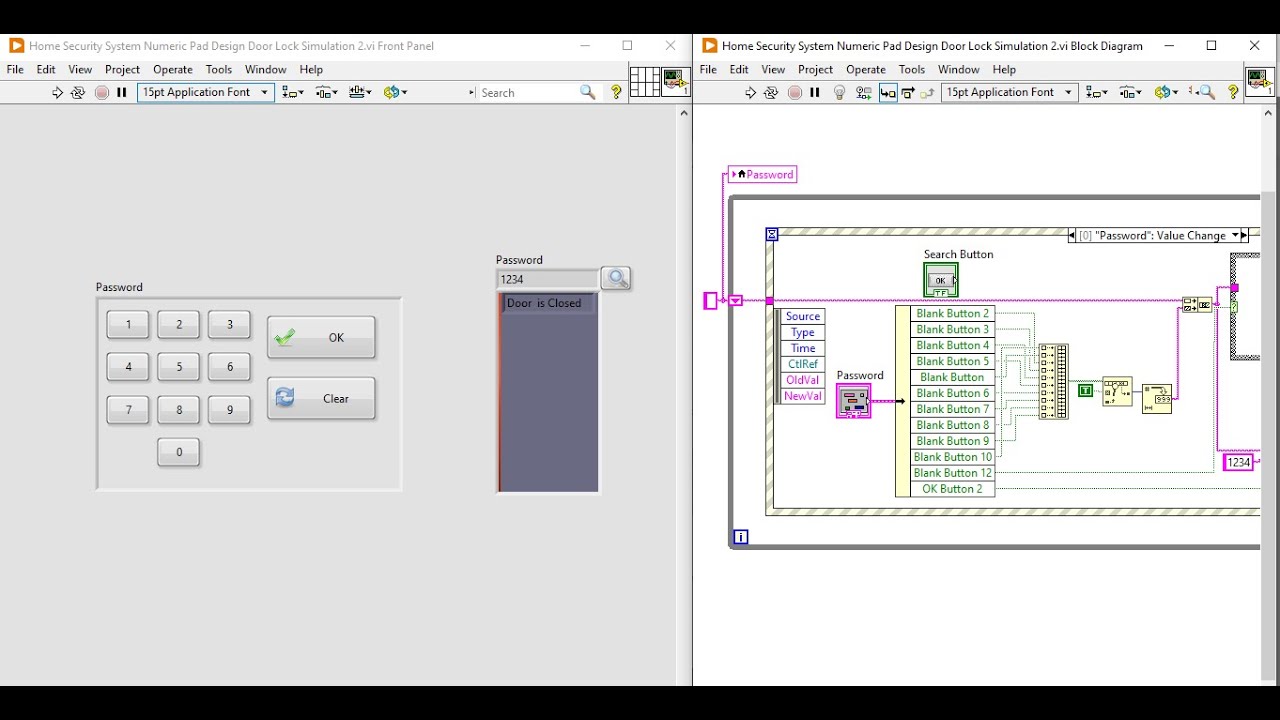Image resolution: width=1280 pixels, height=720 pixels.
Task: Toggle Retain Wire Values button
Action: point(864,92)
